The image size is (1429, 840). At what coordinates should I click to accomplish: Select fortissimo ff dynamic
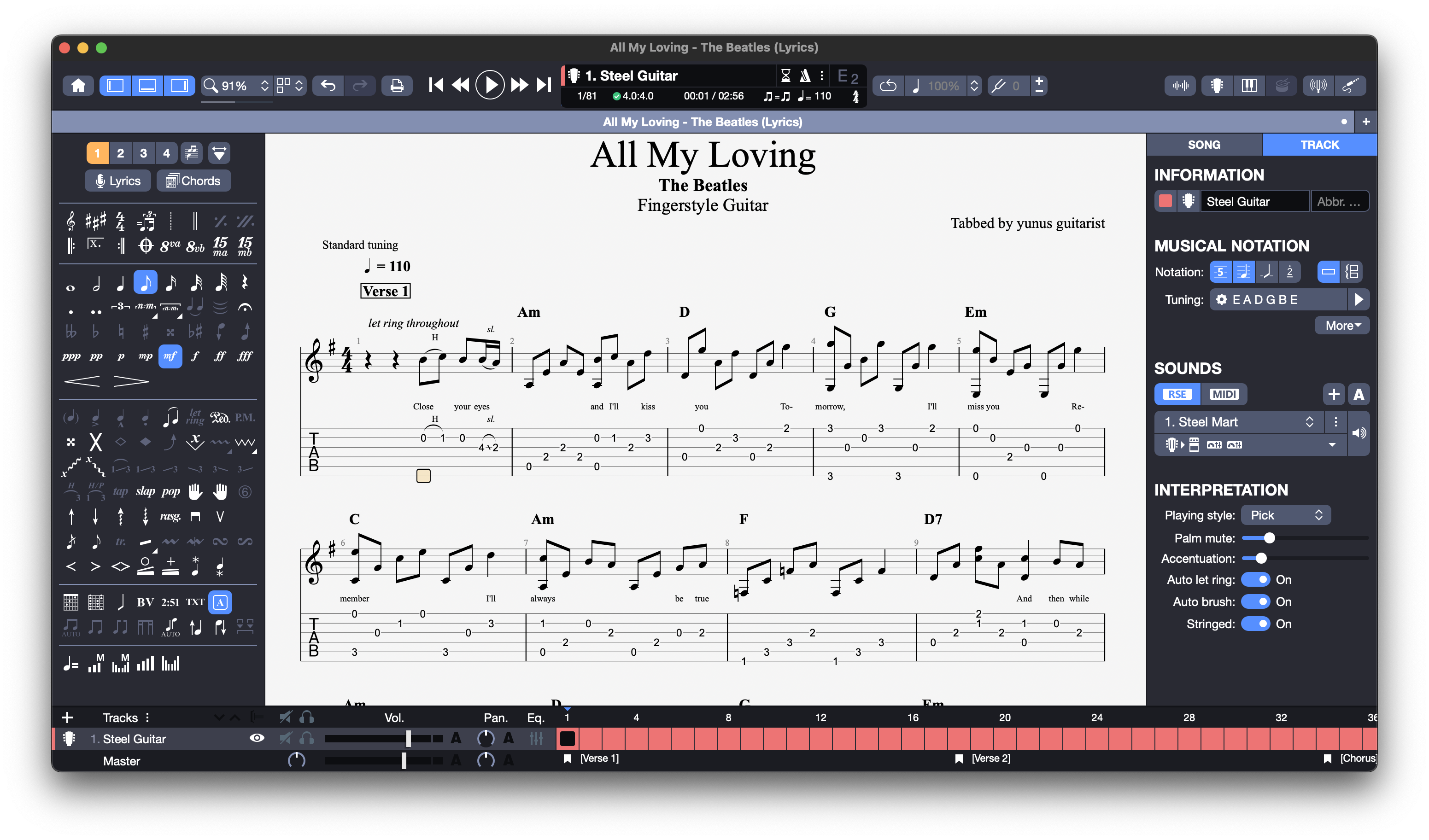click(x=220, y=356)
